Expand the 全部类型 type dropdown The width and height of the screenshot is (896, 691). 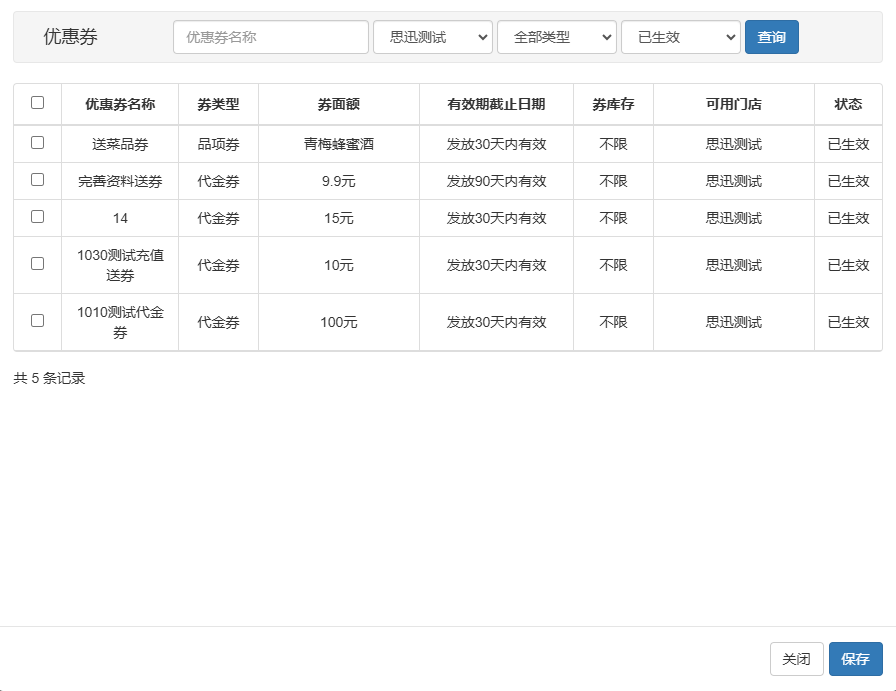click(557, 37)
